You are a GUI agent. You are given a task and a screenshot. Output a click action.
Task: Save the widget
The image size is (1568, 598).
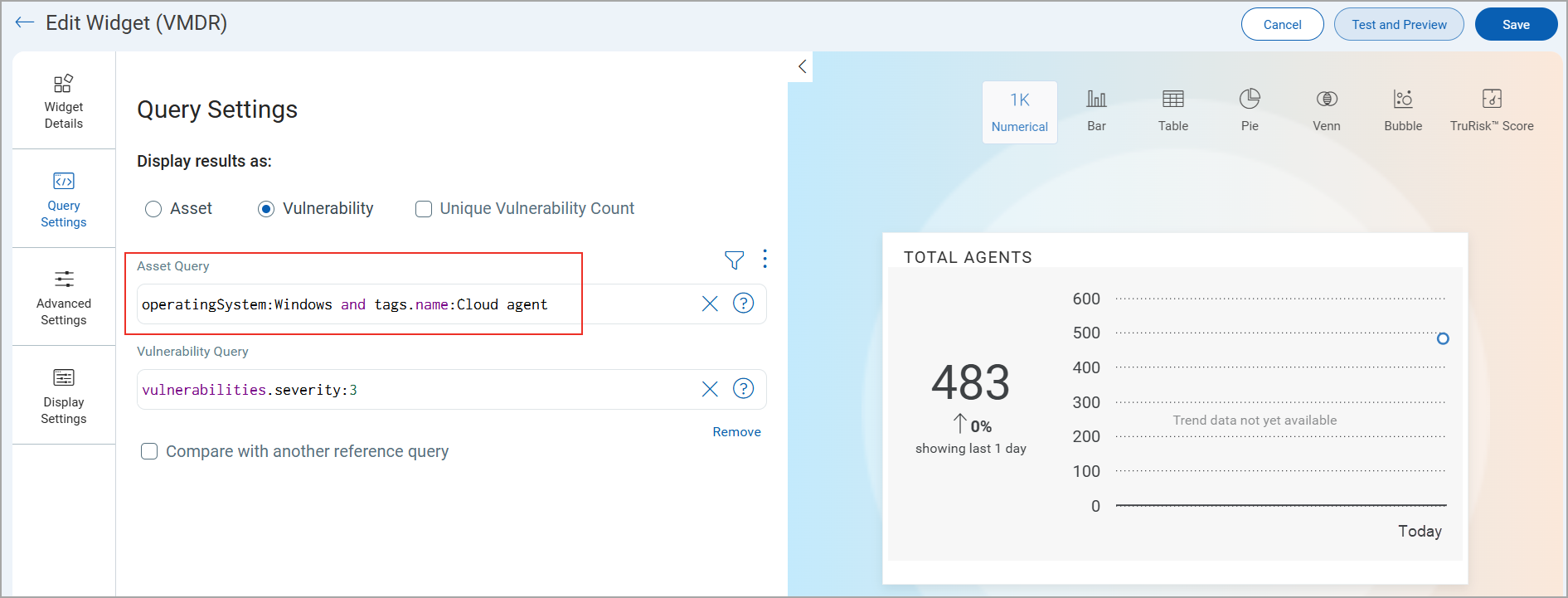1516,24
